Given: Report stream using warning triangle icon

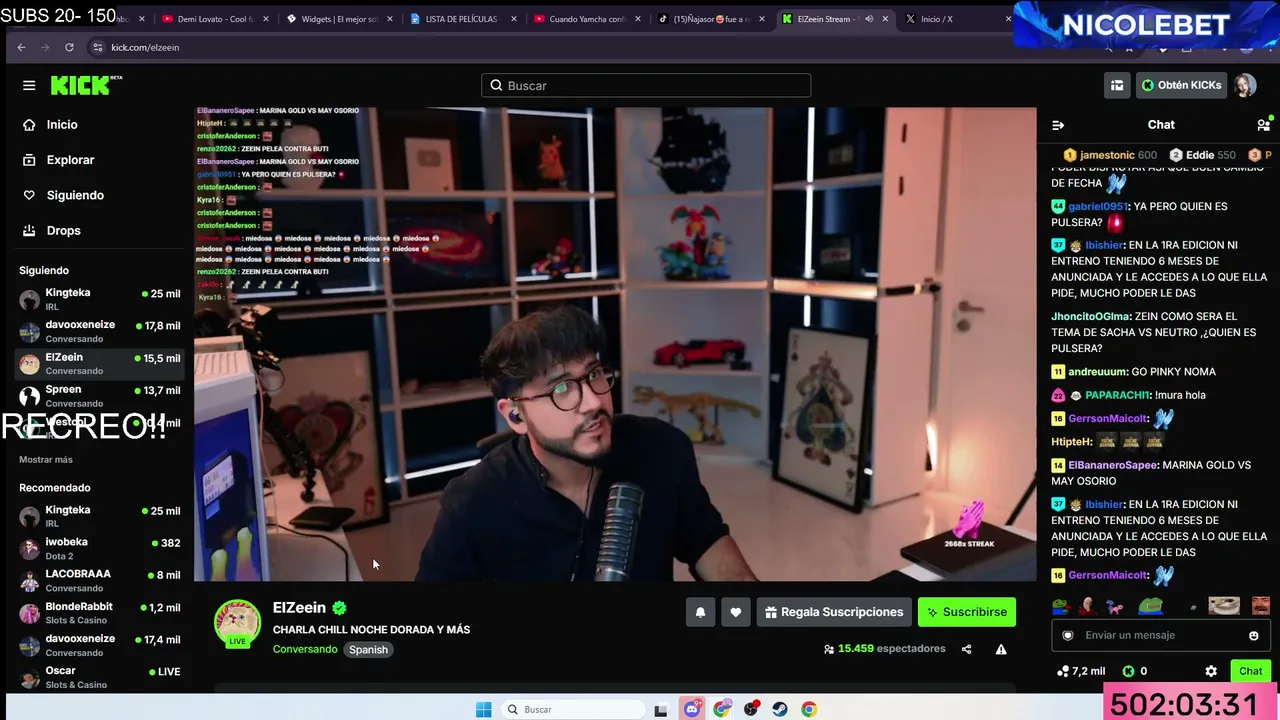Looking at the screenshot, I should click(1001, 649).
